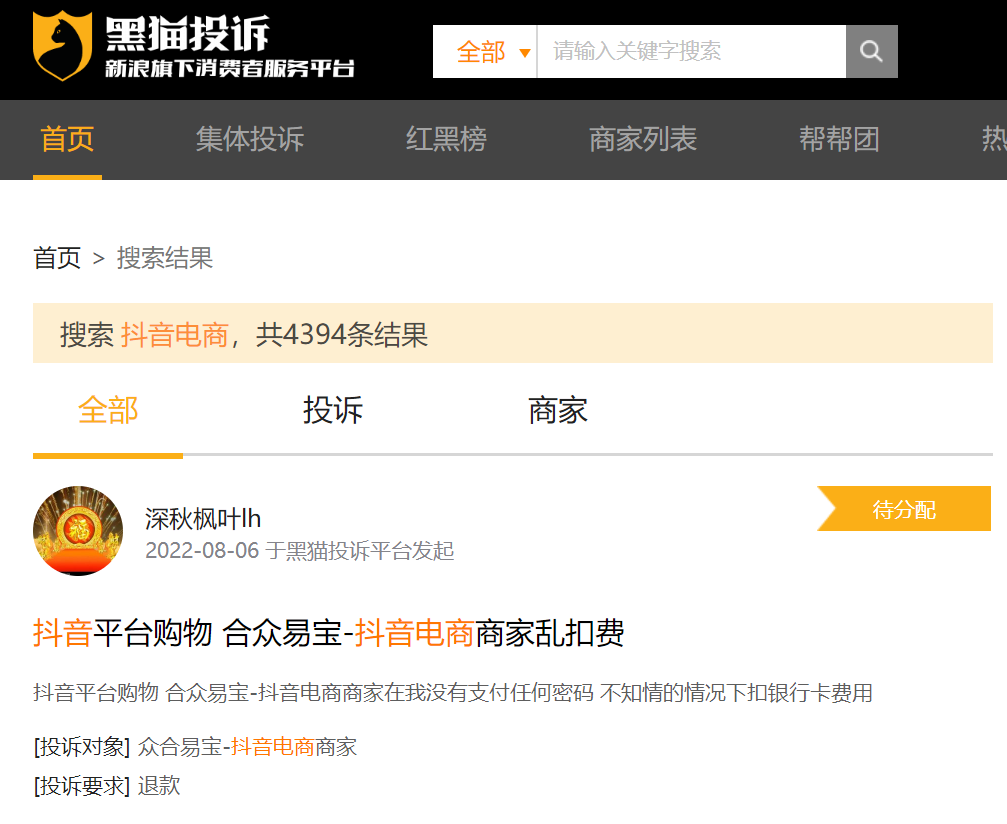
Task: Click the Black Cat shield logo
Action: pos(62,46)
